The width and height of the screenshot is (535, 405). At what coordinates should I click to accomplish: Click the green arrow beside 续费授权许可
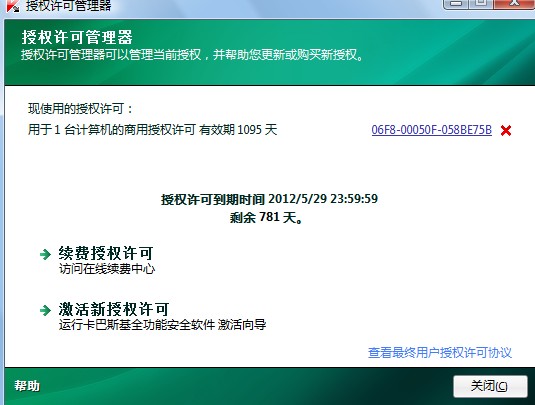45,254
